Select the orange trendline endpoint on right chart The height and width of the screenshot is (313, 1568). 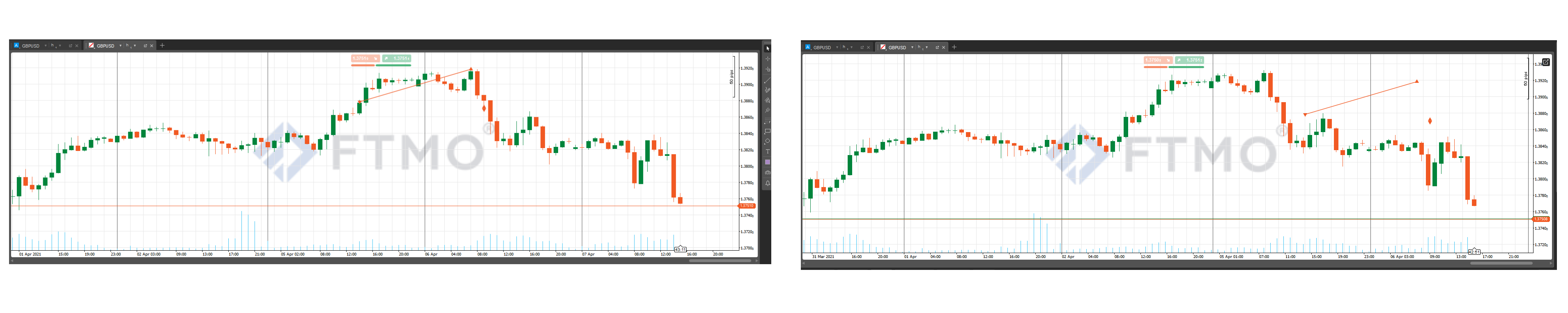(1417, 81)
